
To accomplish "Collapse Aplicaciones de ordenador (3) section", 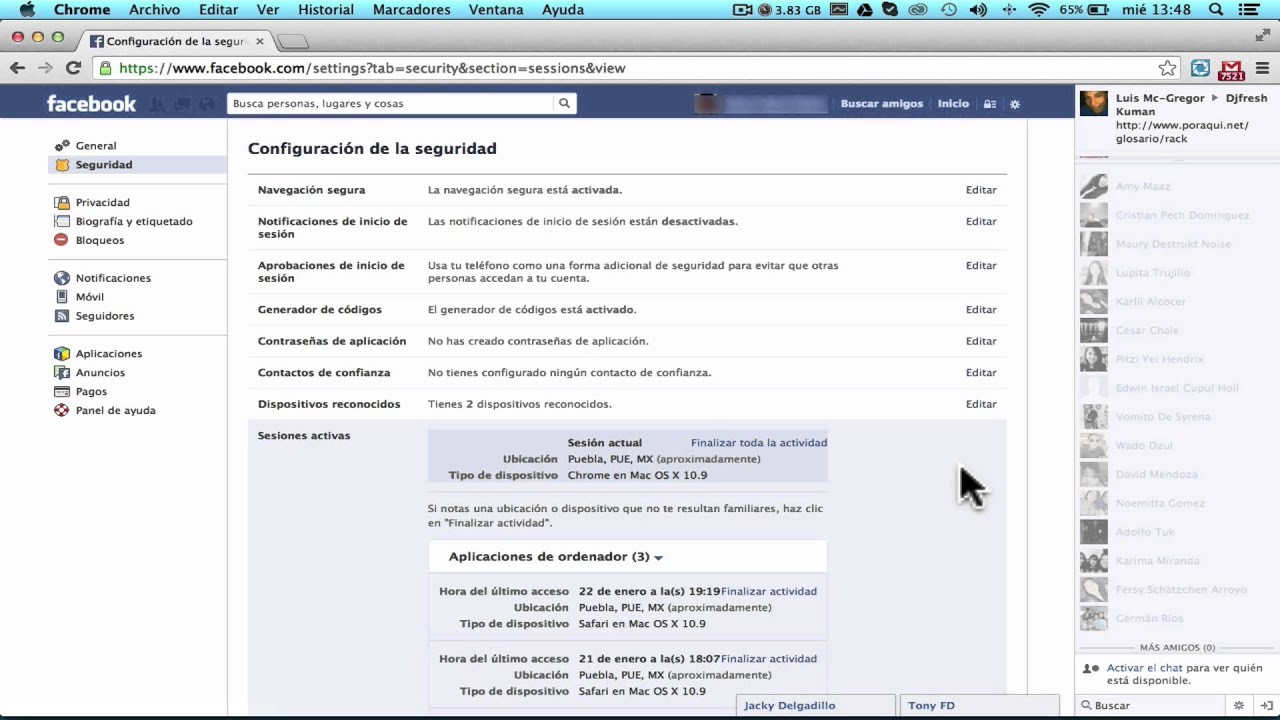I will tap(556, 557).
